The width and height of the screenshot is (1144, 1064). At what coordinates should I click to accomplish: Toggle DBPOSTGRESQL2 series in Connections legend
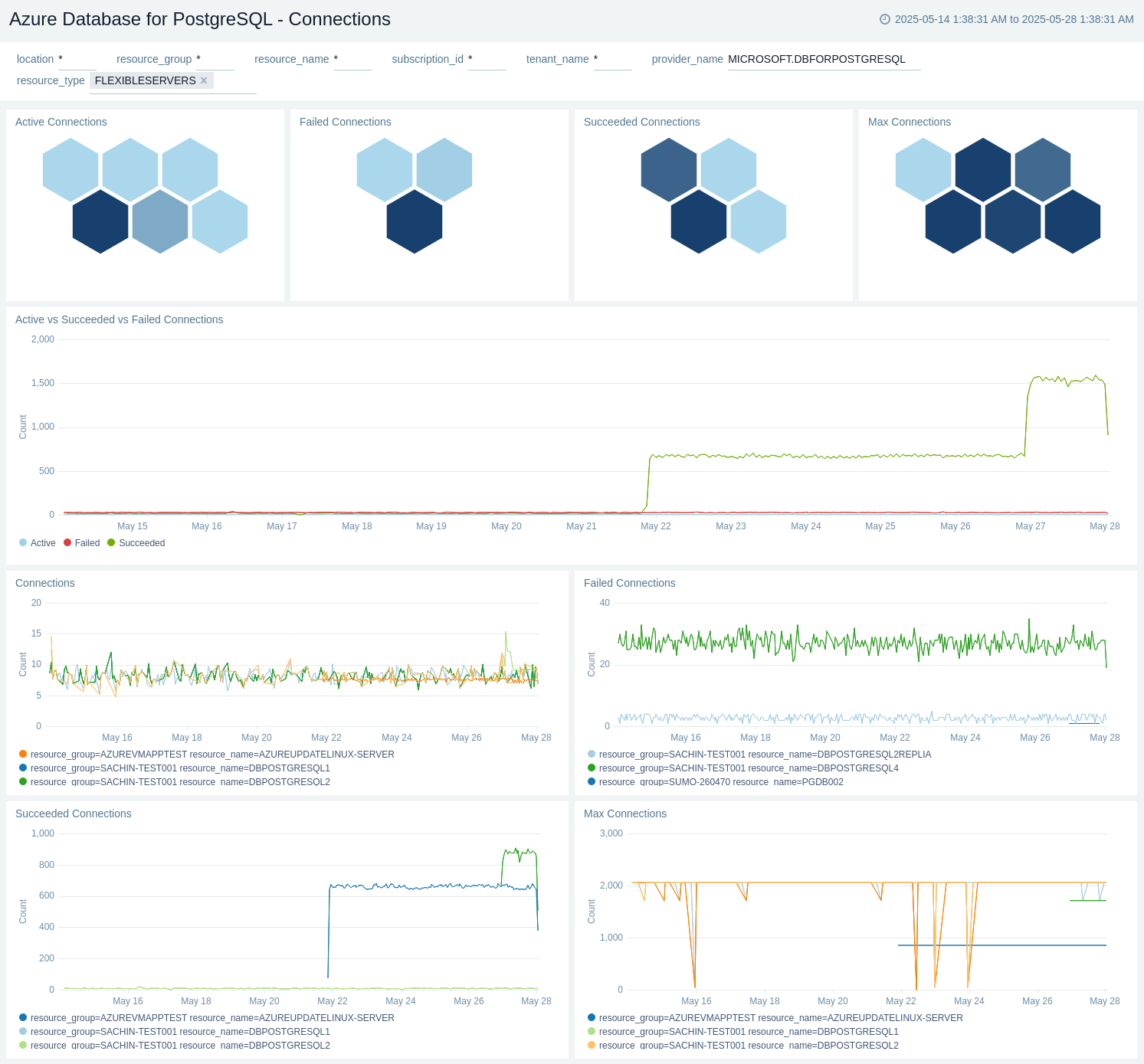pyautogui.click(x=175, y=782)
